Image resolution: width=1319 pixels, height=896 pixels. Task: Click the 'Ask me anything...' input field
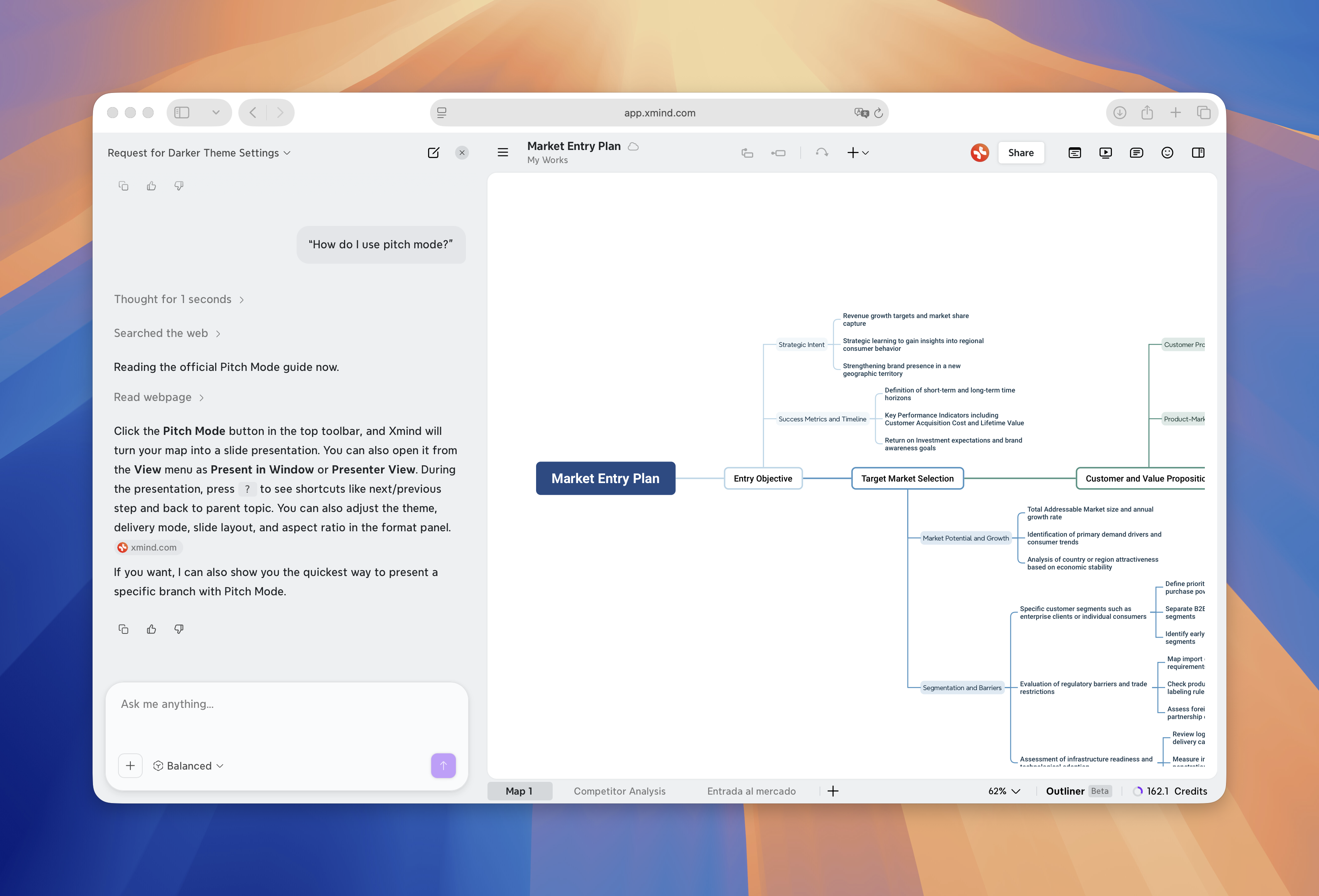(287, 704)
